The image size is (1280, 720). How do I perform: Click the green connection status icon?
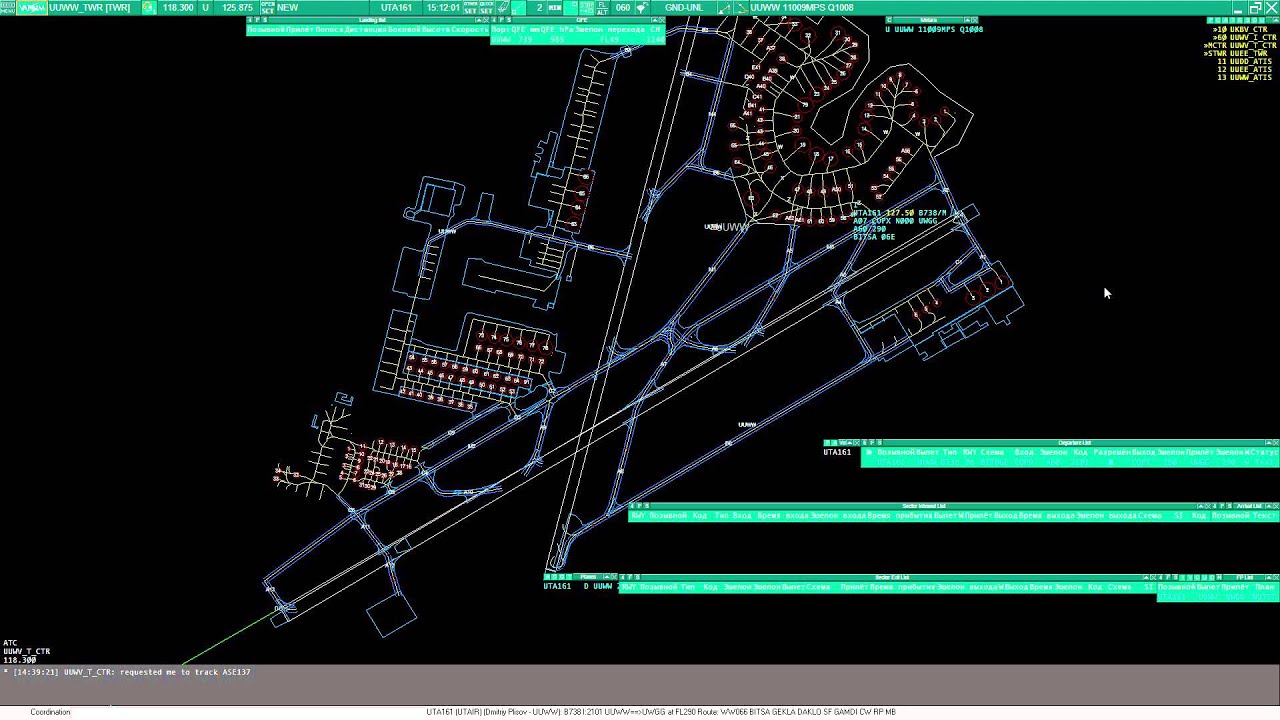[148, 7]
